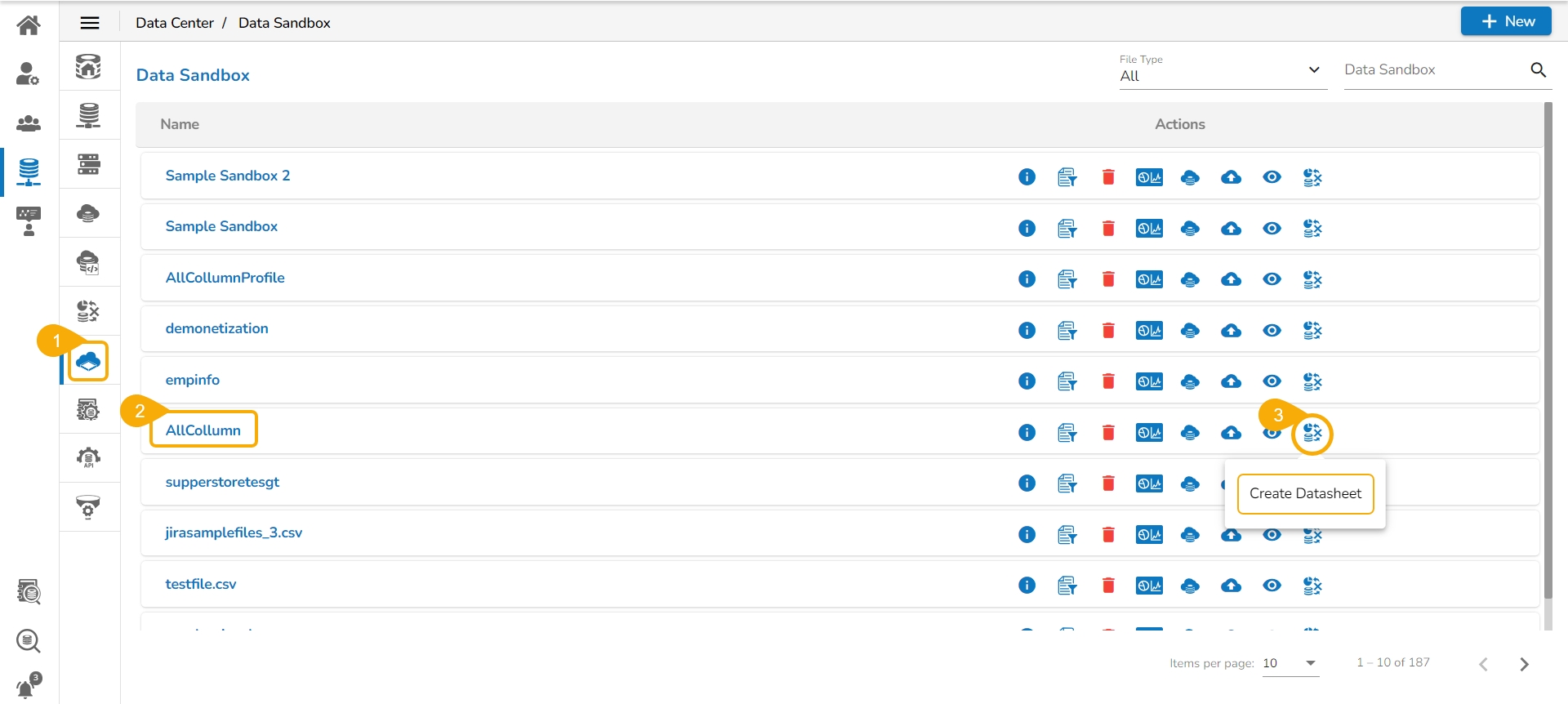
Task: Open the jirasamplefiles_3.csv link
Action: click(234, 532)
